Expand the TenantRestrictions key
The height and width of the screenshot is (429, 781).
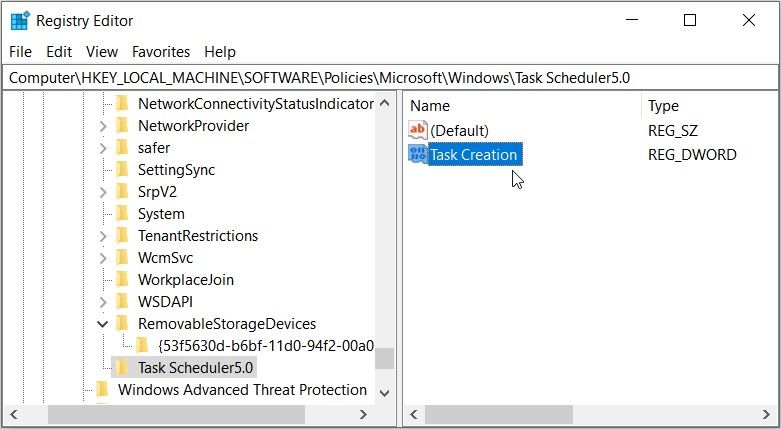pyautogui.click(x=103, y=236)
